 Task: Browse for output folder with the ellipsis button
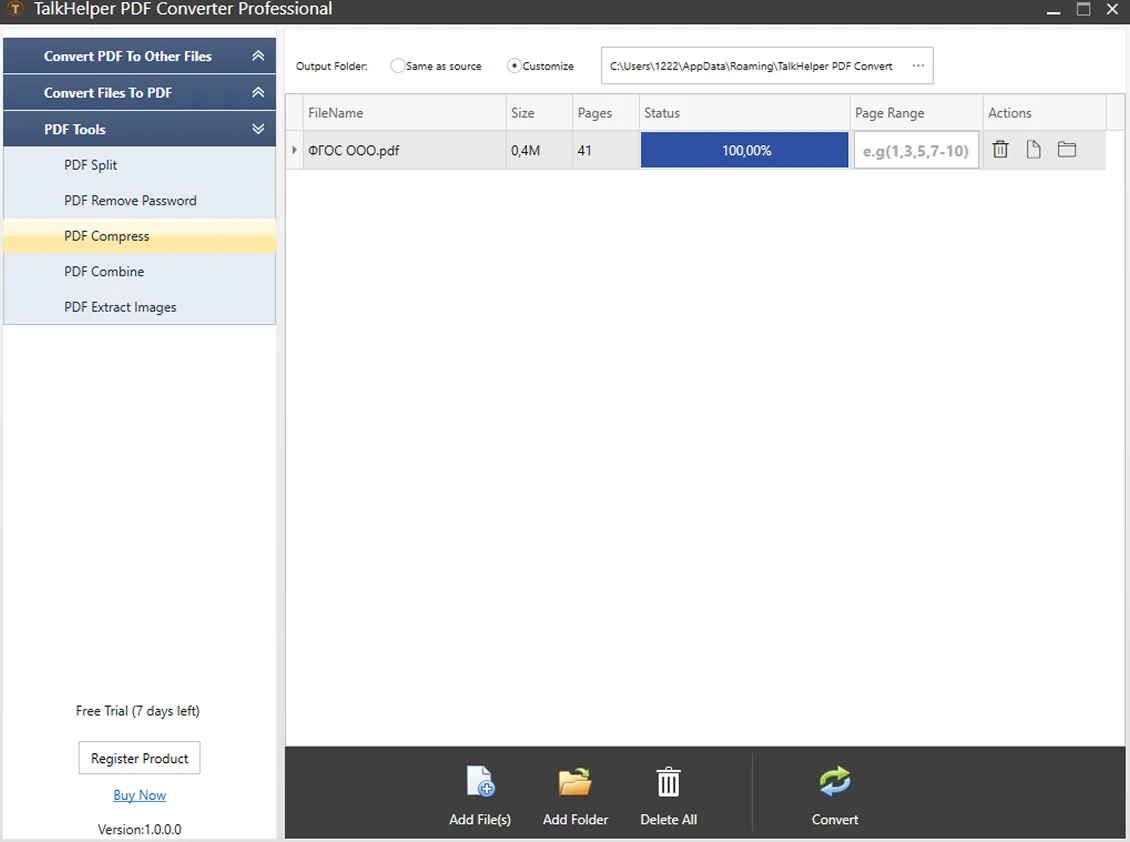(917, 66)
